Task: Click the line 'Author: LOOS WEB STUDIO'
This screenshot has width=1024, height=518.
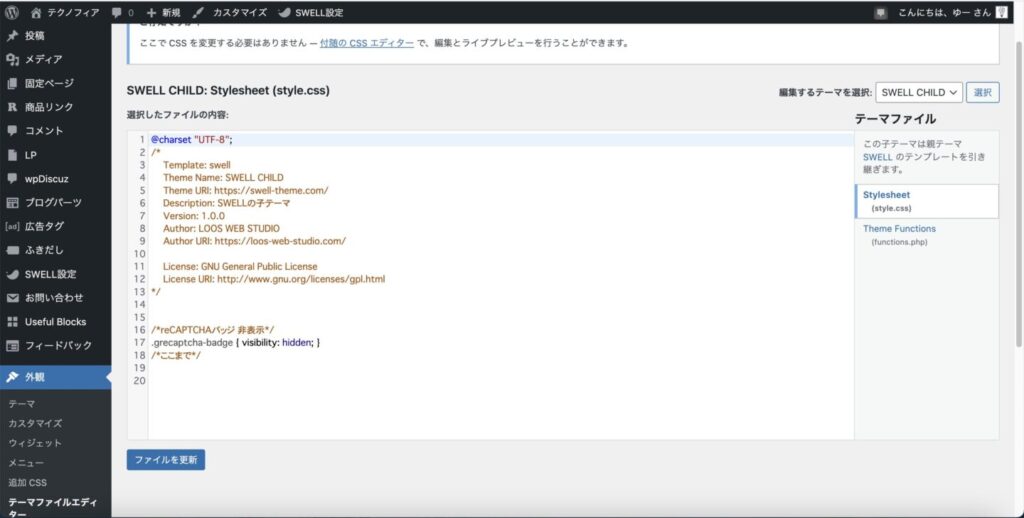Action: 221,229
